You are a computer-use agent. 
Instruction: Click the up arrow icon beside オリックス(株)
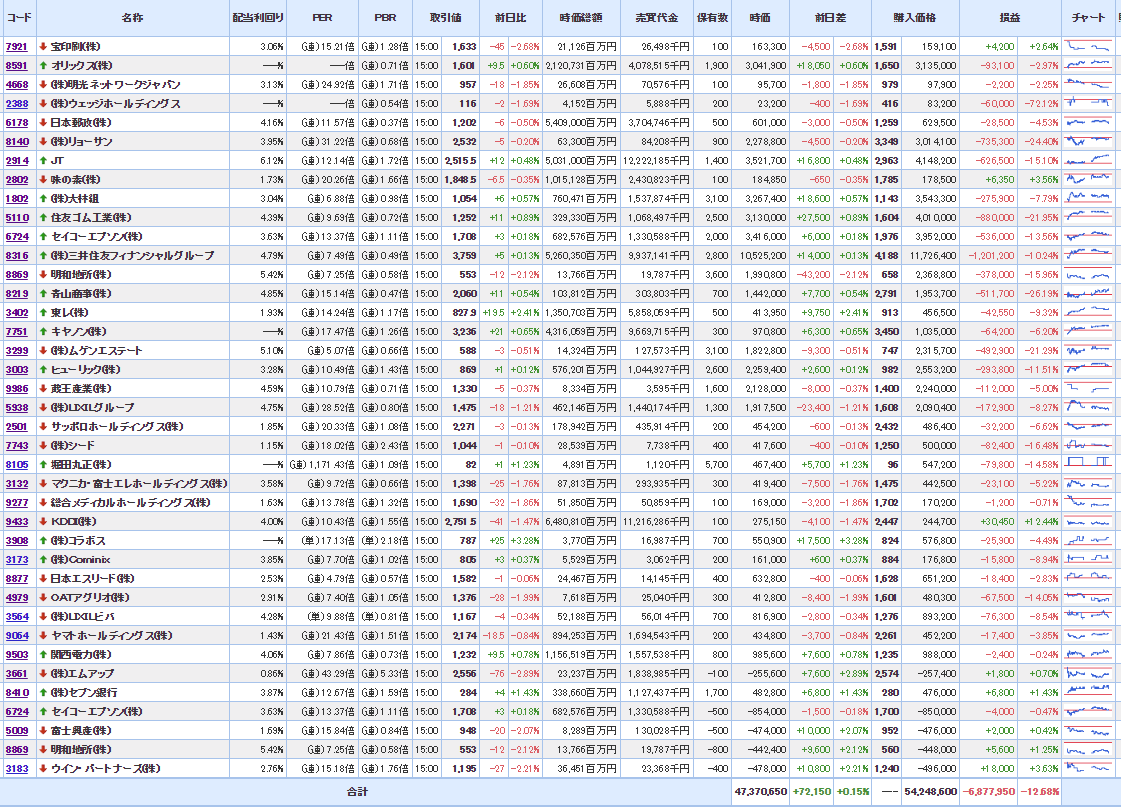(43, 65)
